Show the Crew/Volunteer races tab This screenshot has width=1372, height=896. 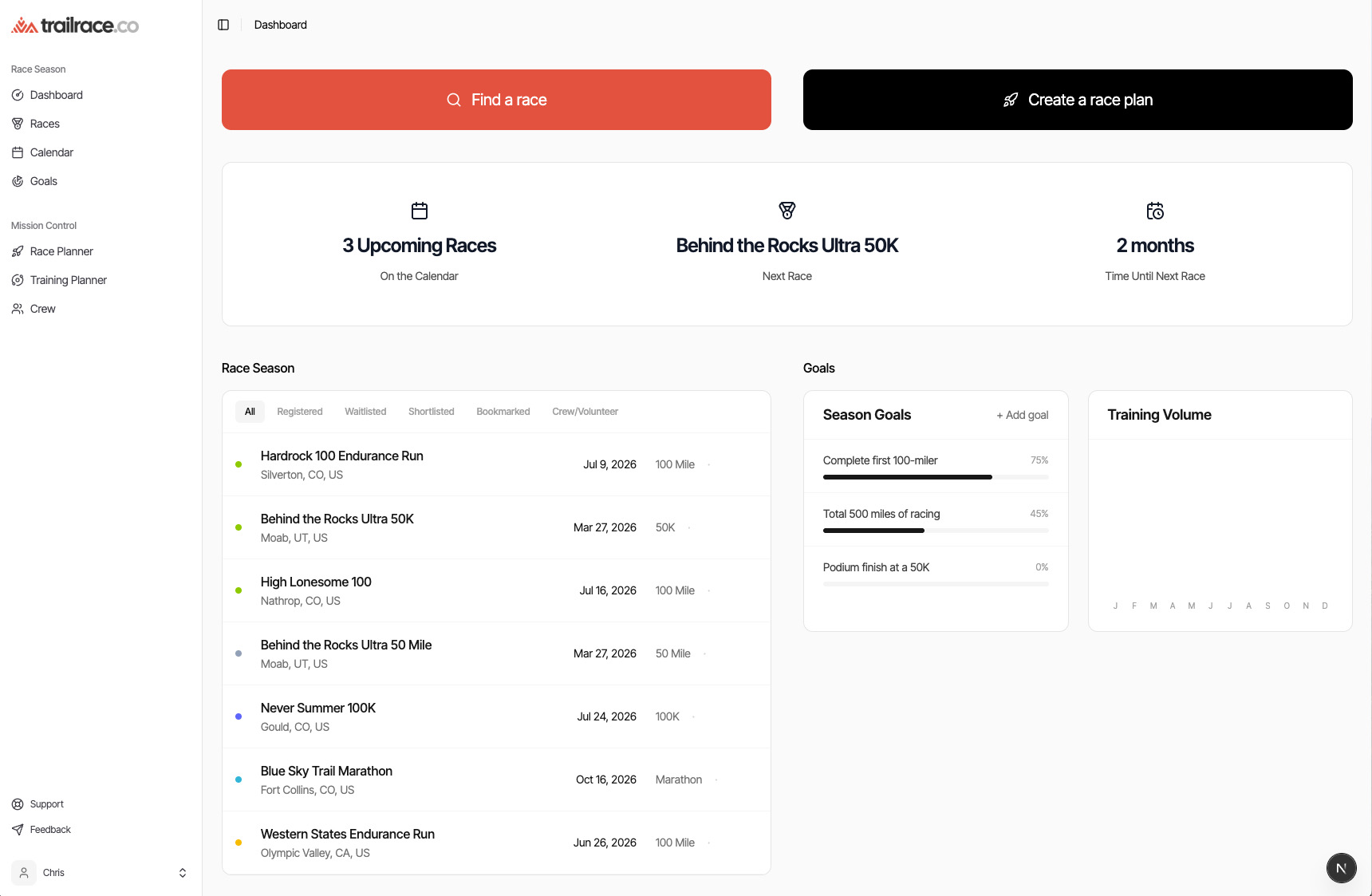(x=585, y=412)
